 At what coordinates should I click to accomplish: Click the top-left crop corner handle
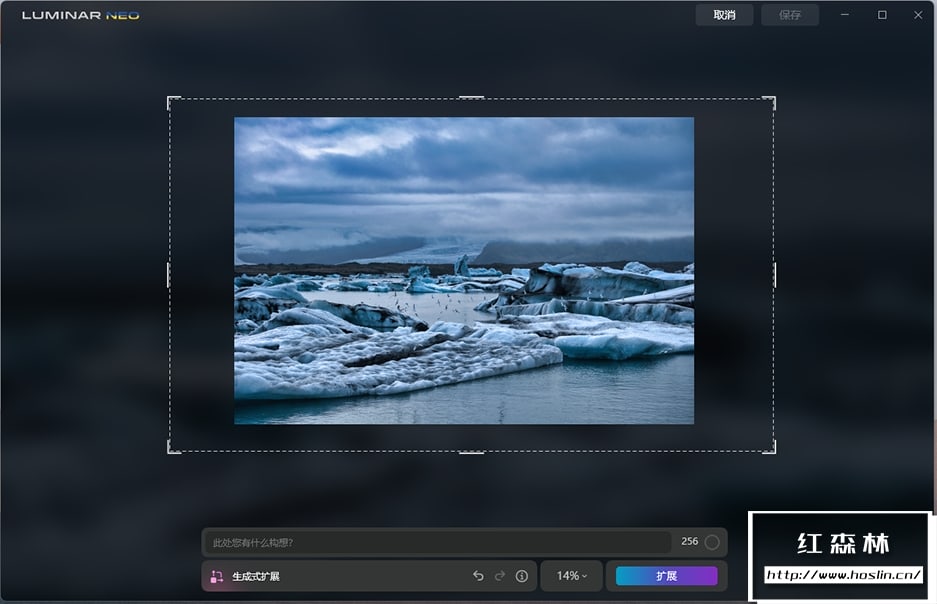[x=173, y=102]
